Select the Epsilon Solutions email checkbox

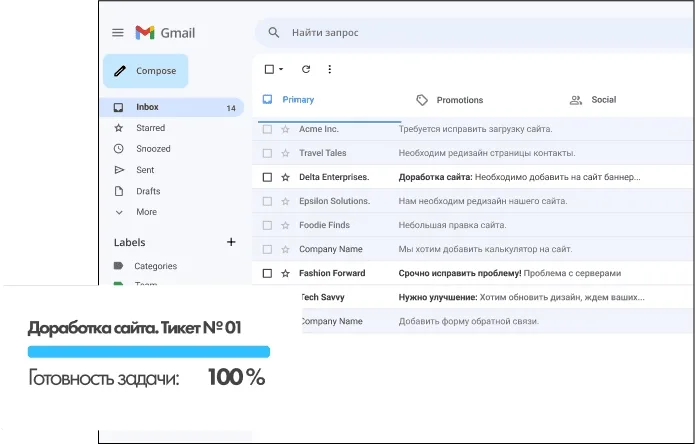click(267, 201)
